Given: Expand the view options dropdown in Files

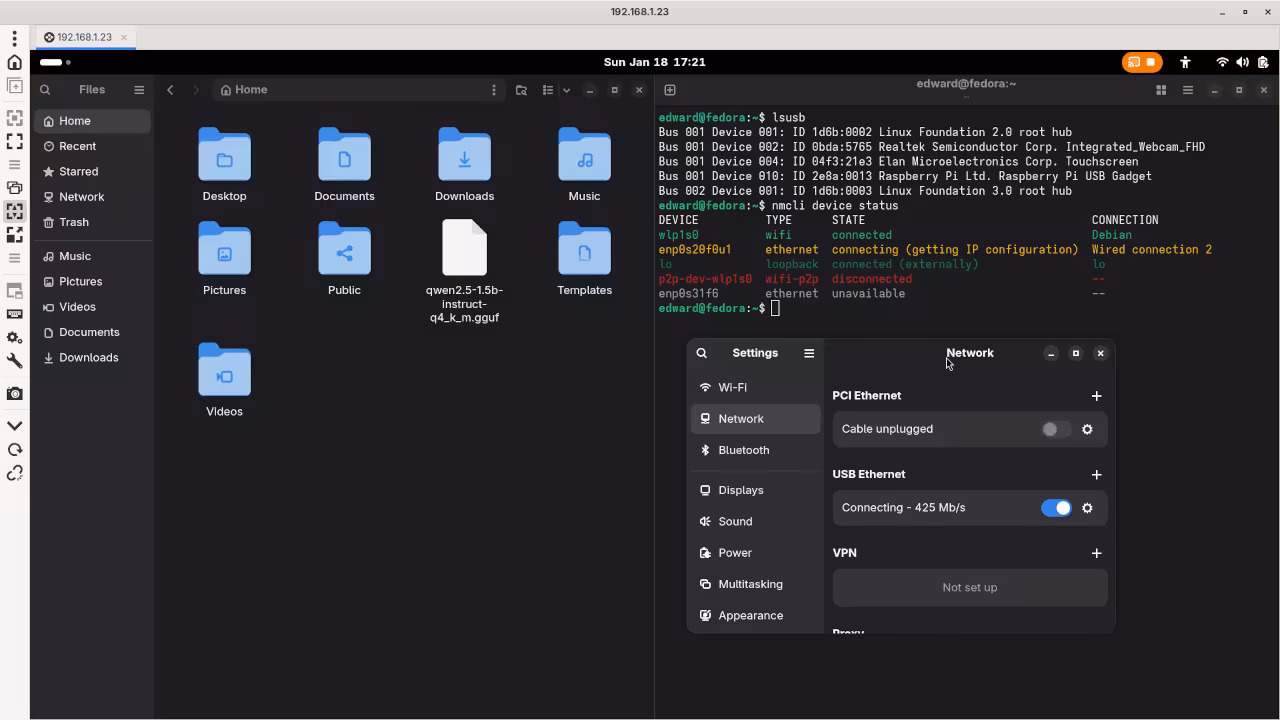Looking at the screenshot, I should tap(566, 90).
